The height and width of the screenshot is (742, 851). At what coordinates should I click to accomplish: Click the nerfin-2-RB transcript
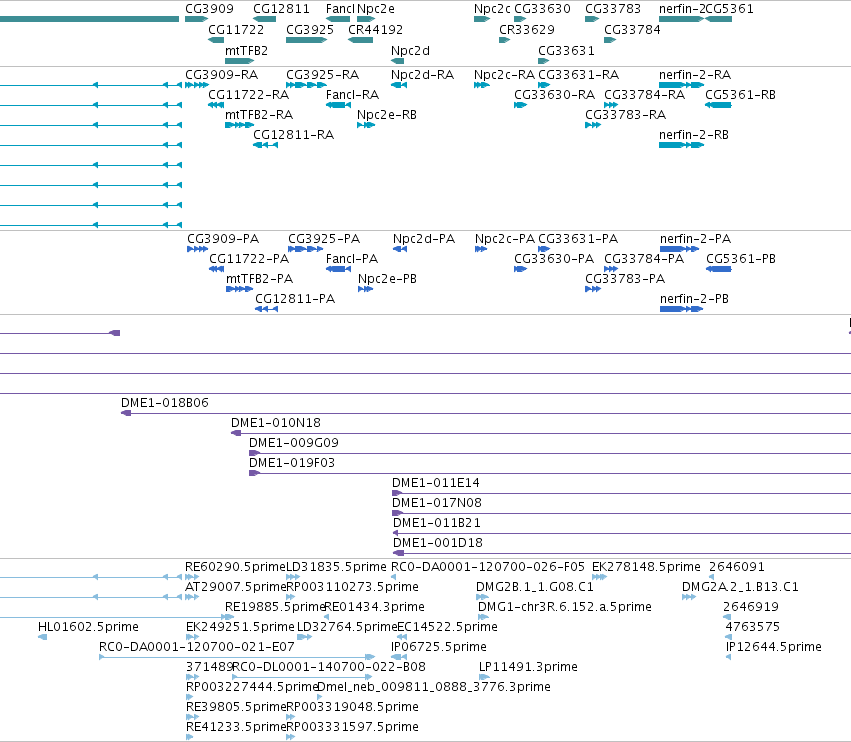tap(682, 145)
